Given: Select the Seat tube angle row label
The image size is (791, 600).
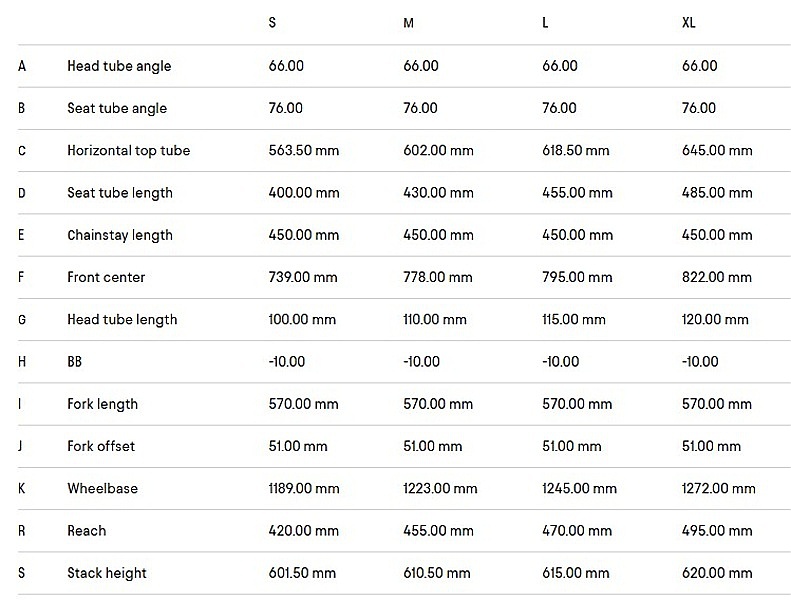Looking at the screenshot, I should point(117,108).
